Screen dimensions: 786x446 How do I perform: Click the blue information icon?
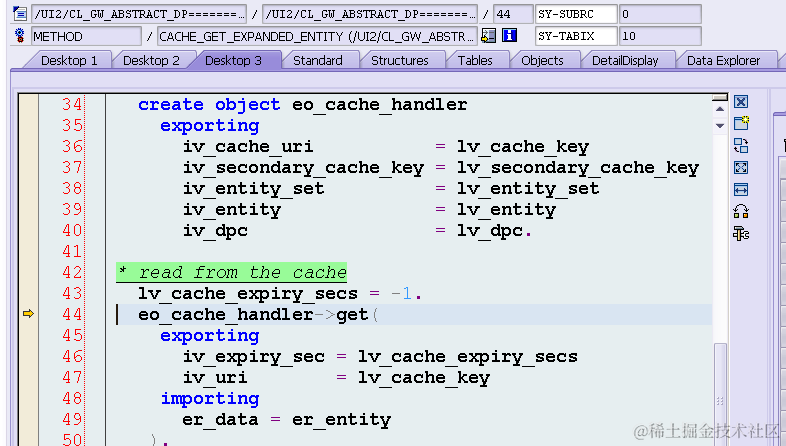tap(509, 36)
